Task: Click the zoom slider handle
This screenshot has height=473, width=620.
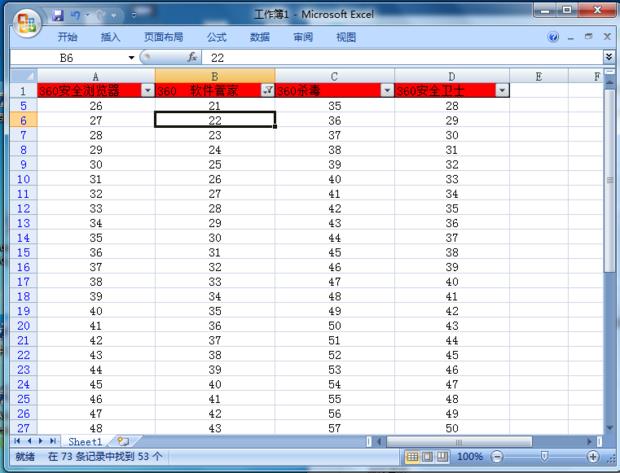Action: click(x=545, y=457)
